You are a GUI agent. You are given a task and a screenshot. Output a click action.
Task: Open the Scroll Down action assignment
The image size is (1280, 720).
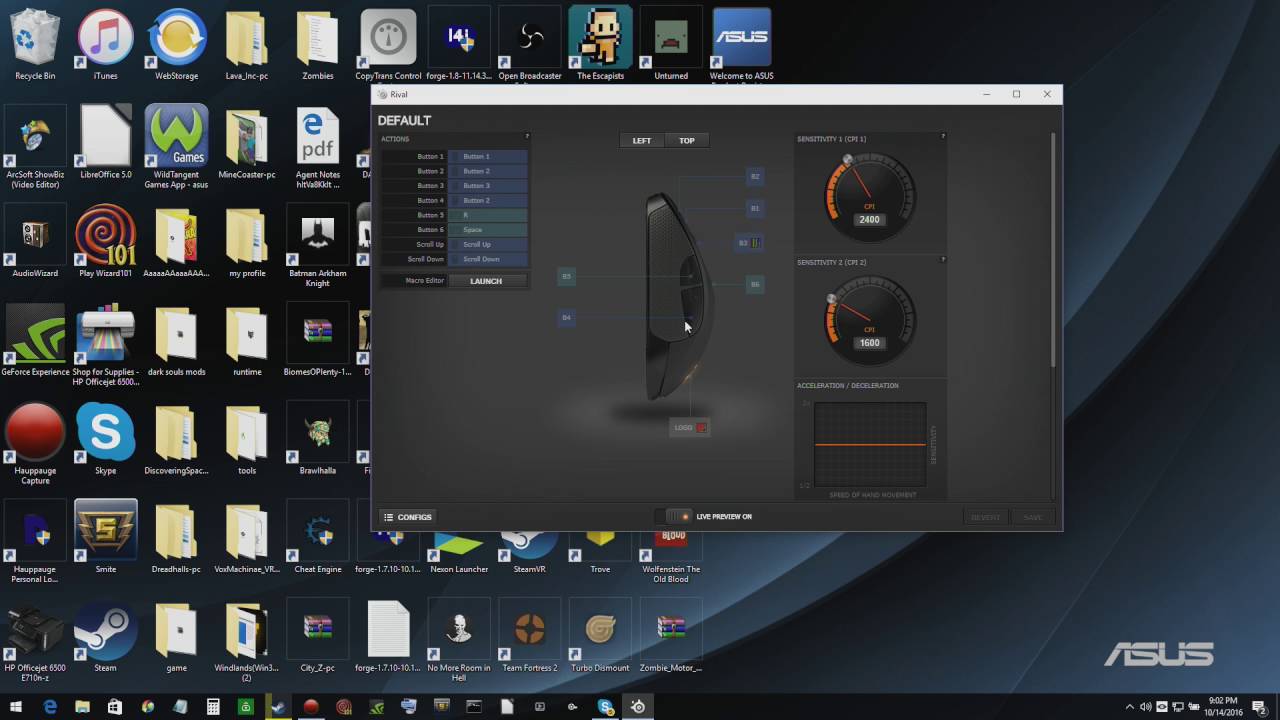(488, 259)
